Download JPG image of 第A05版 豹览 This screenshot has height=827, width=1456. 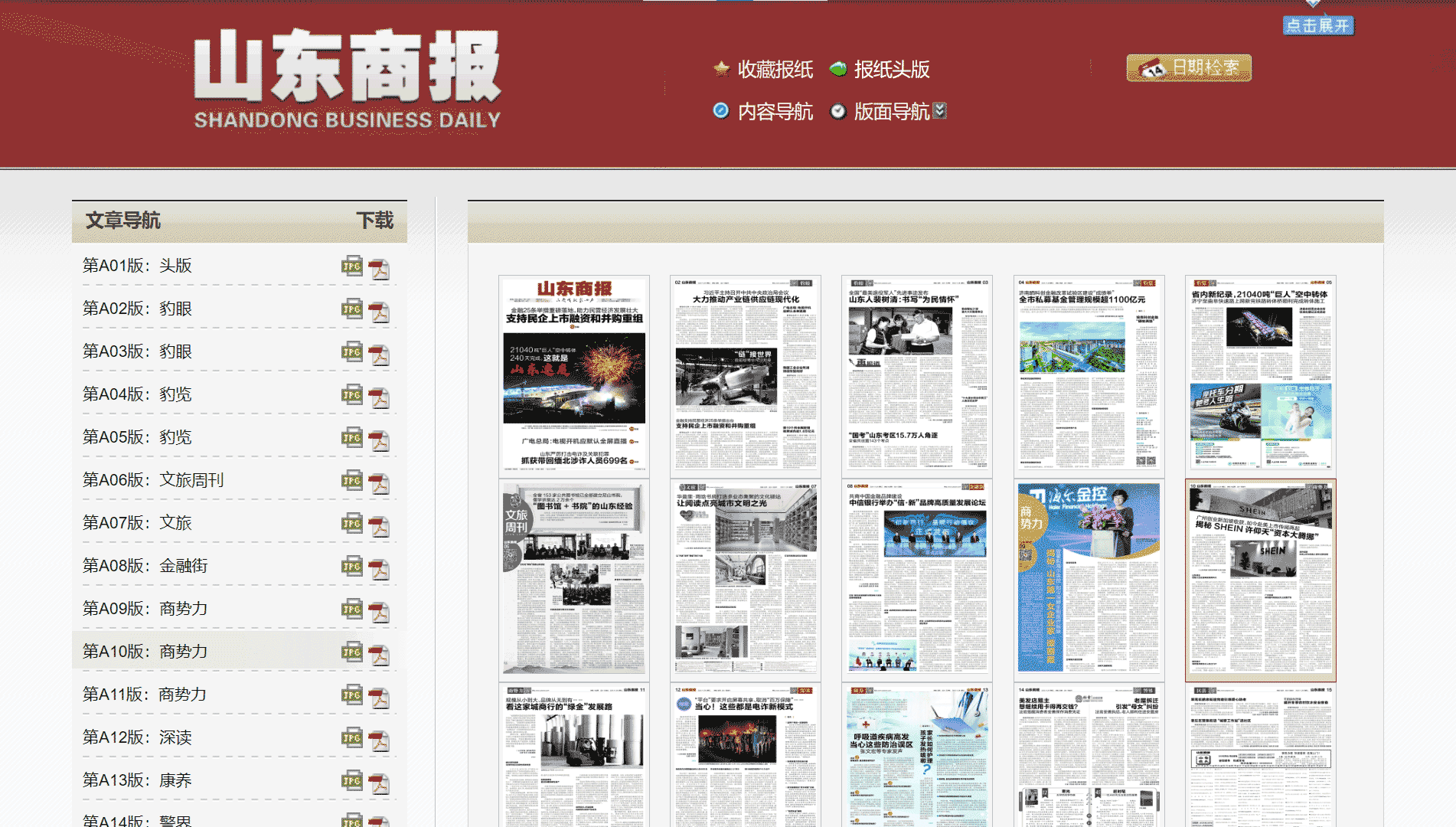352,437
